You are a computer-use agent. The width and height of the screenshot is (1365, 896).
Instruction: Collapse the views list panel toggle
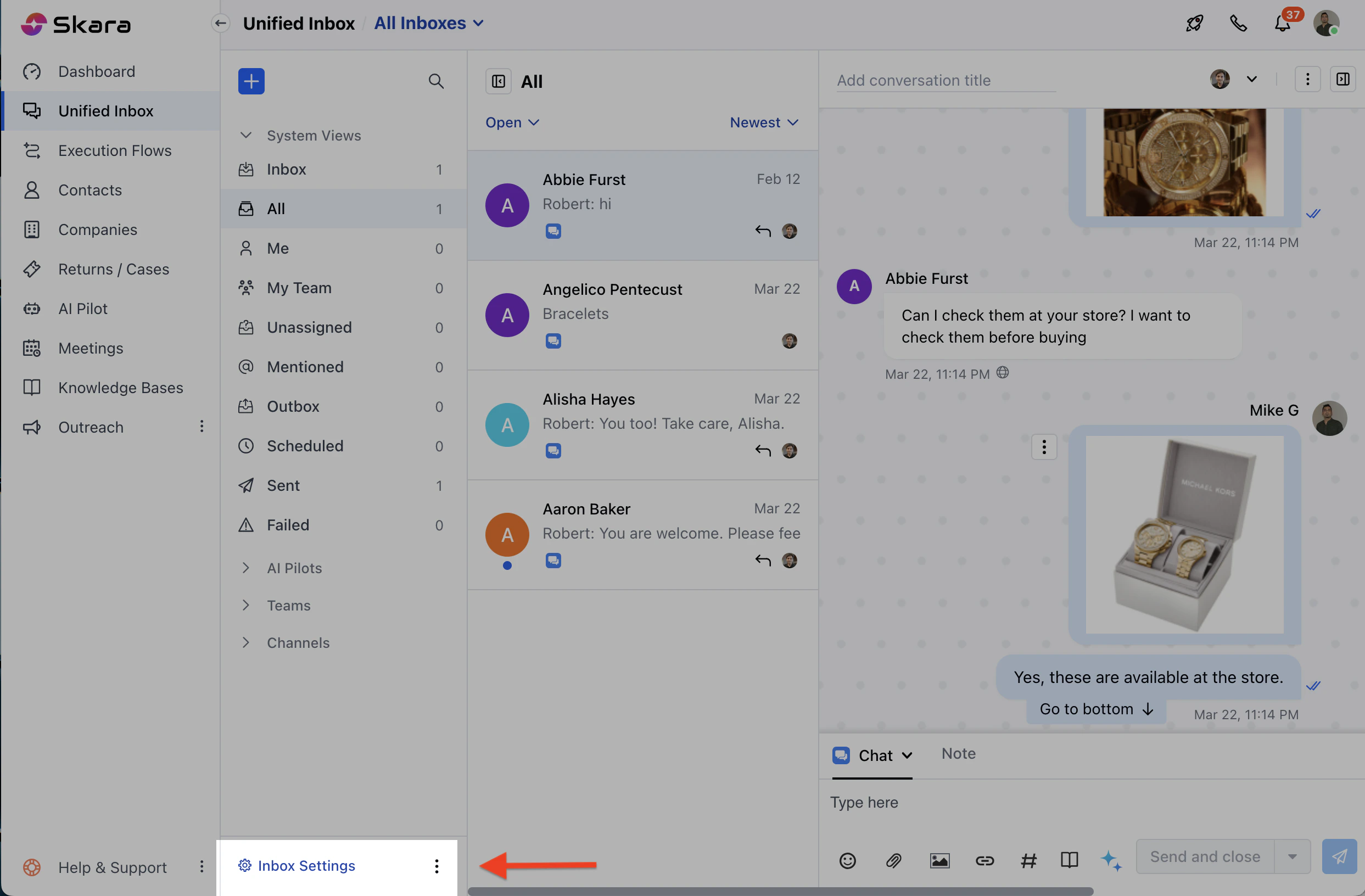[499, 81]
